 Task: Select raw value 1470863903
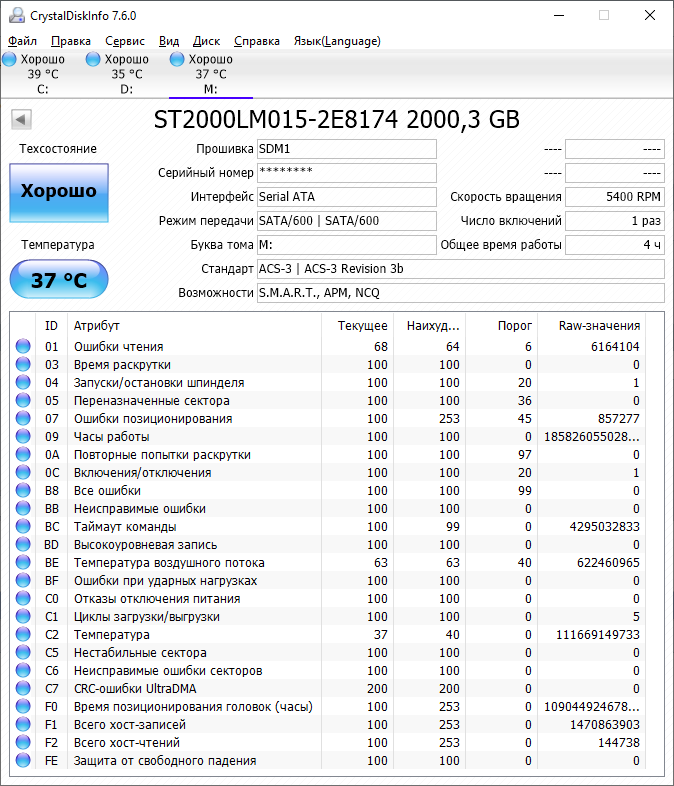(604, 724)
